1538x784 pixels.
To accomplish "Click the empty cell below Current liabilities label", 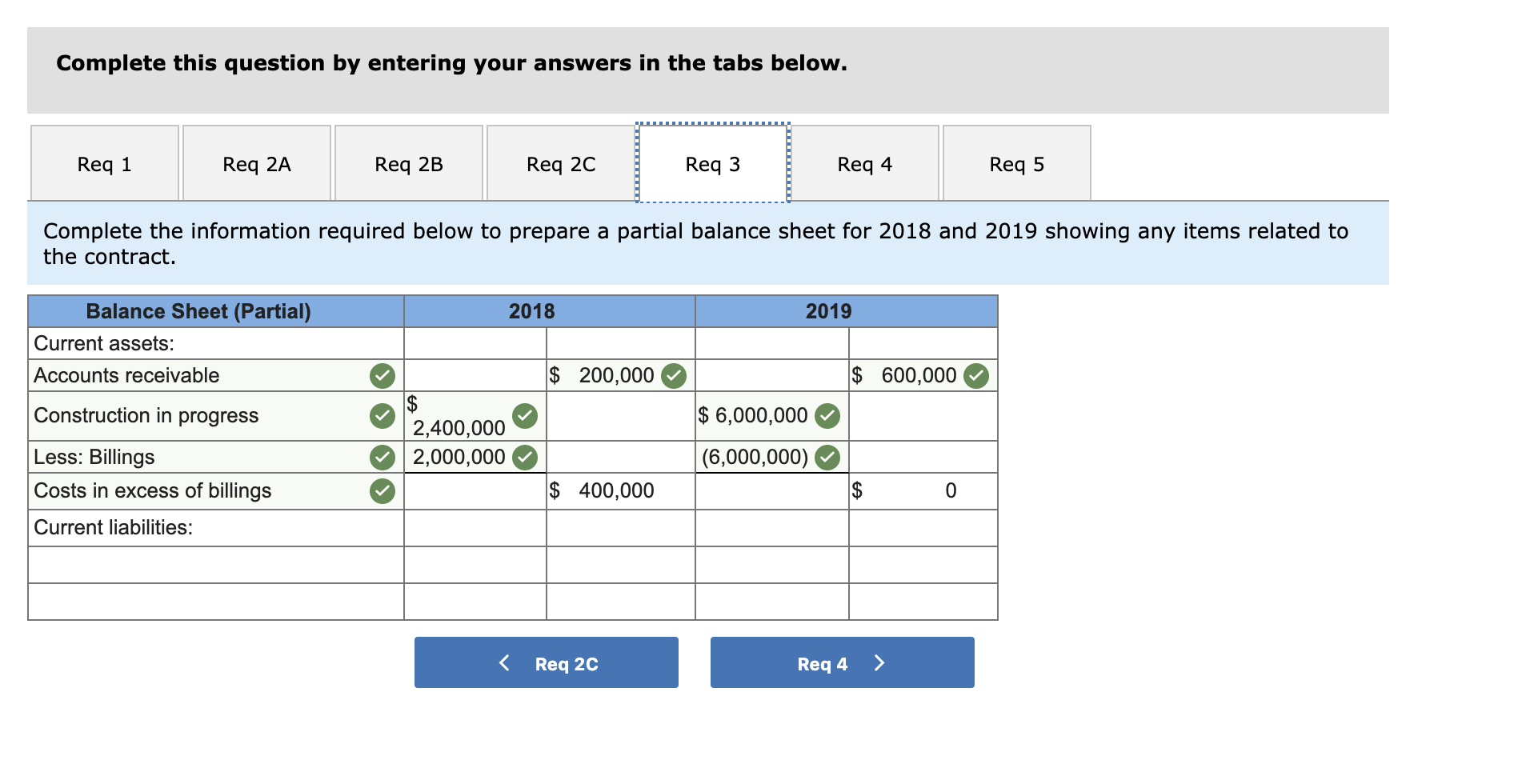I will 216,565.
